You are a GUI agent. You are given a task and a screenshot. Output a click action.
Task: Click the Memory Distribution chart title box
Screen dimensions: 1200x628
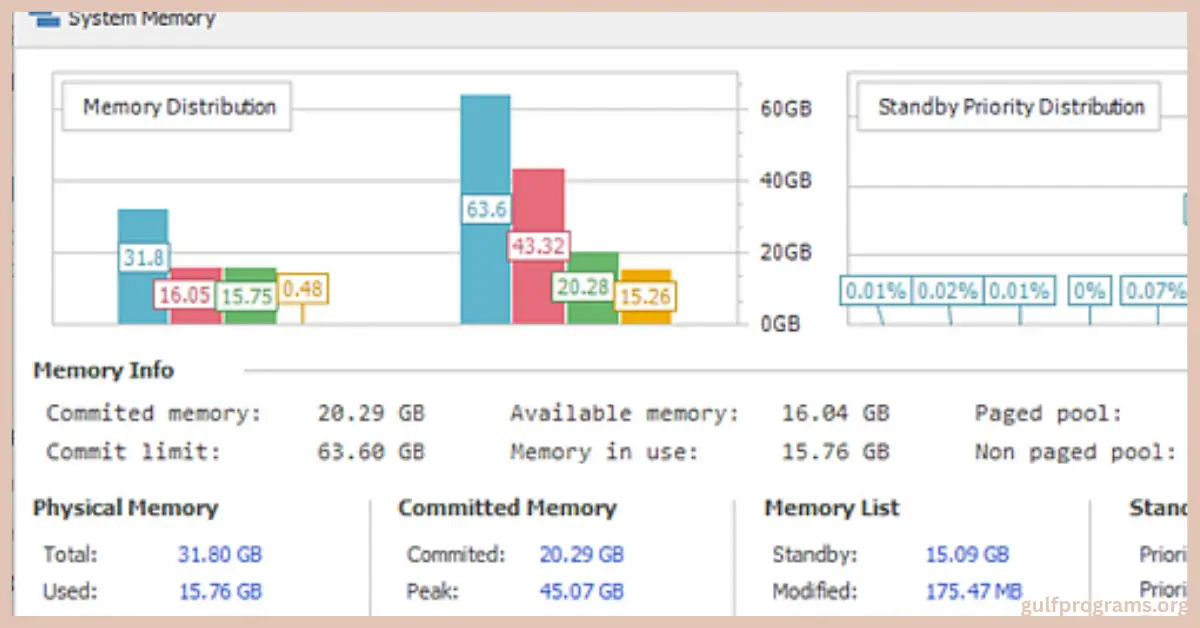(x=178, y=107)
